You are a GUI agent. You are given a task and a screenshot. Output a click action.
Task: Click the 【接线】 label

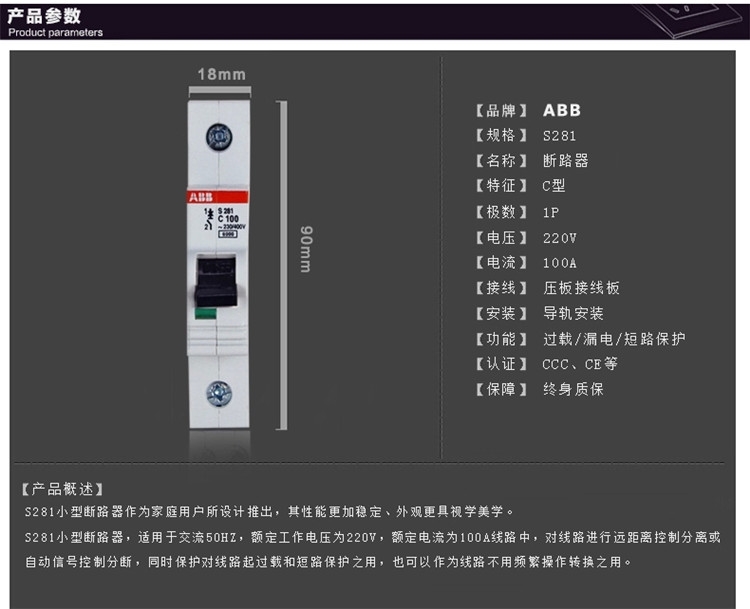(x=501, y=288)
